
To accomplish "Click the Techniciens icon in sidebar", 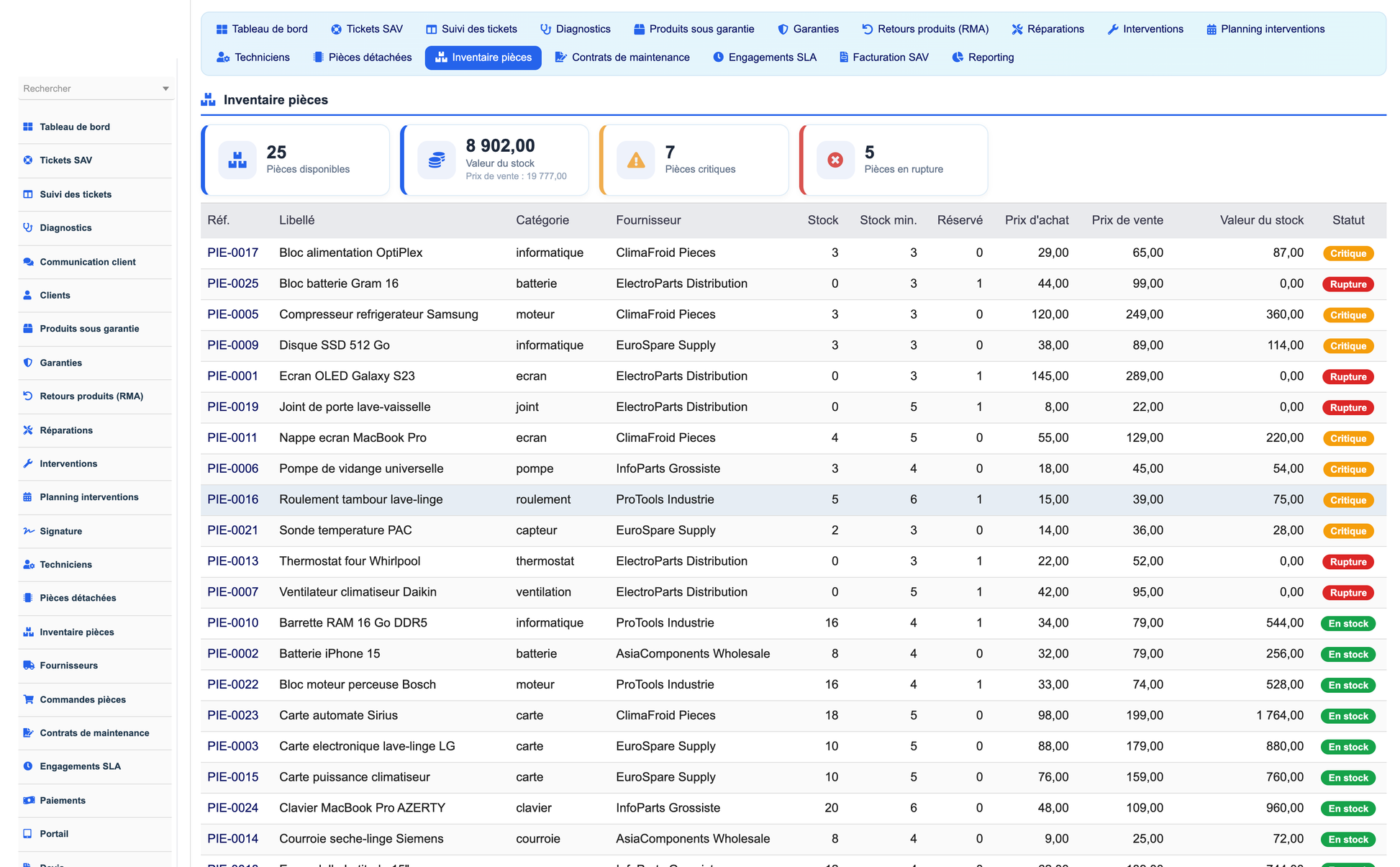I will tap(28, 565).
